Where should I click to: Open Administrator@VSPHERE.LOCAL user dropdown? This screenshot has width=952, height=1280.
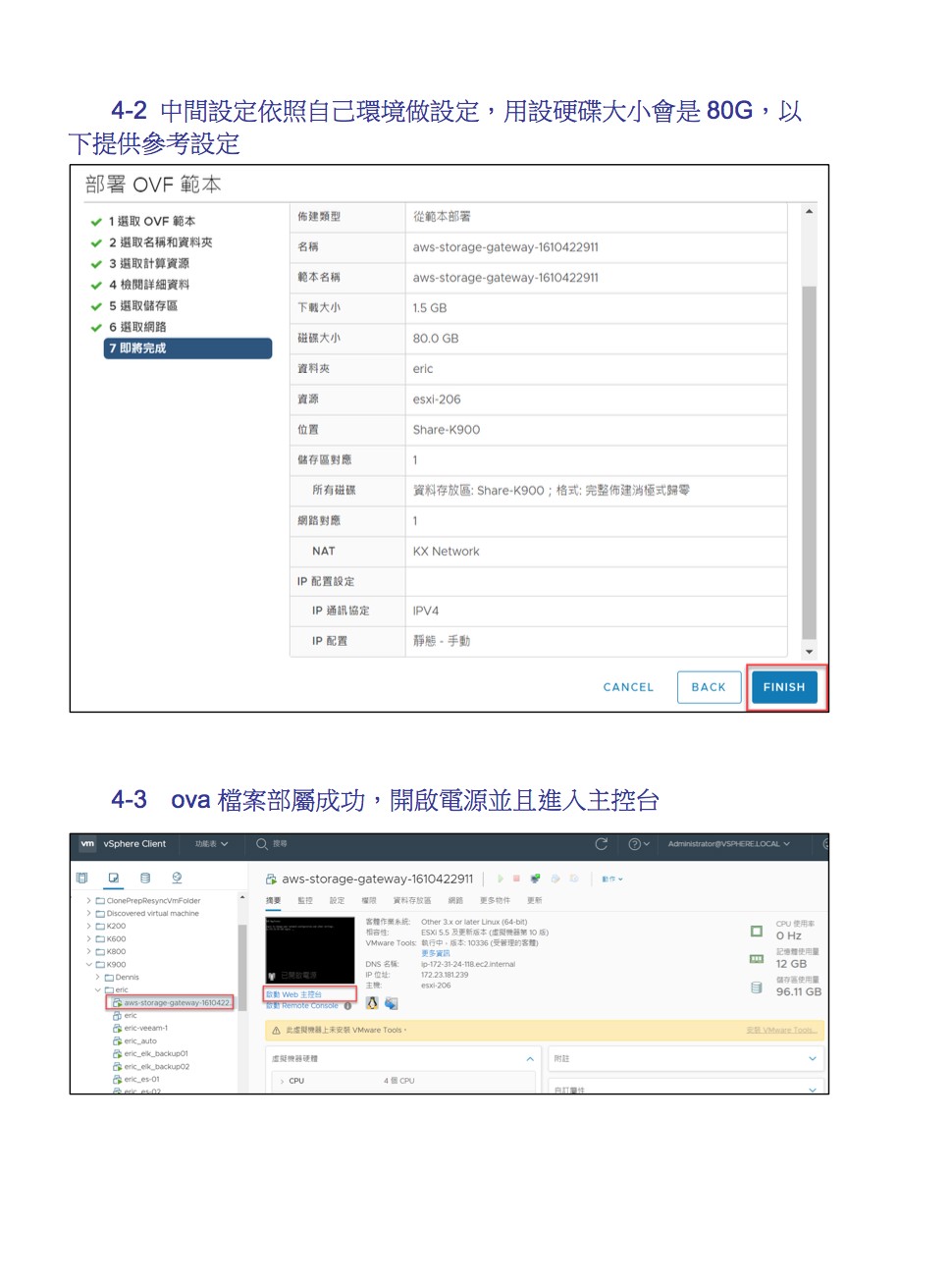[x=728, y=844]
